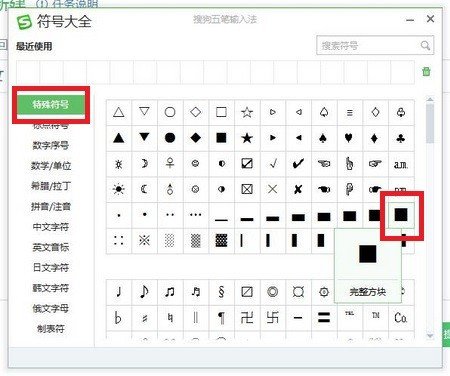Select the female Venus symbol

pyautogui.click(x=170, y=164)
